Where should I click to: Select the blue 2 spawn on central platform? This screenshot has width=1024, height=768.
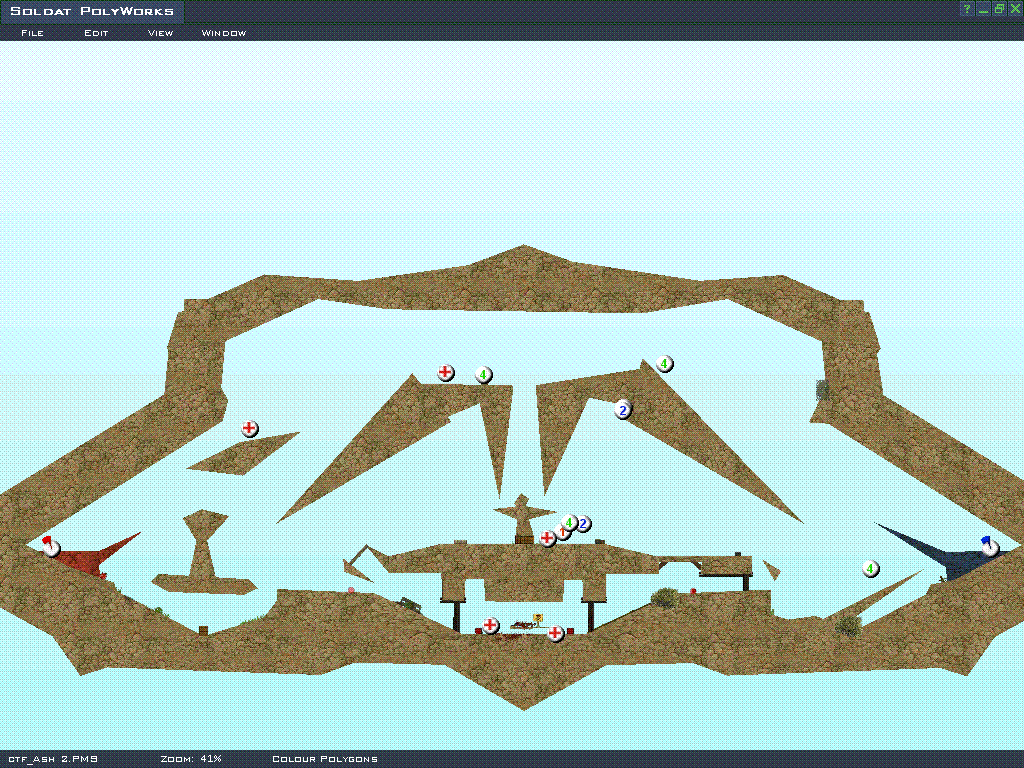[x=583, y=524]
